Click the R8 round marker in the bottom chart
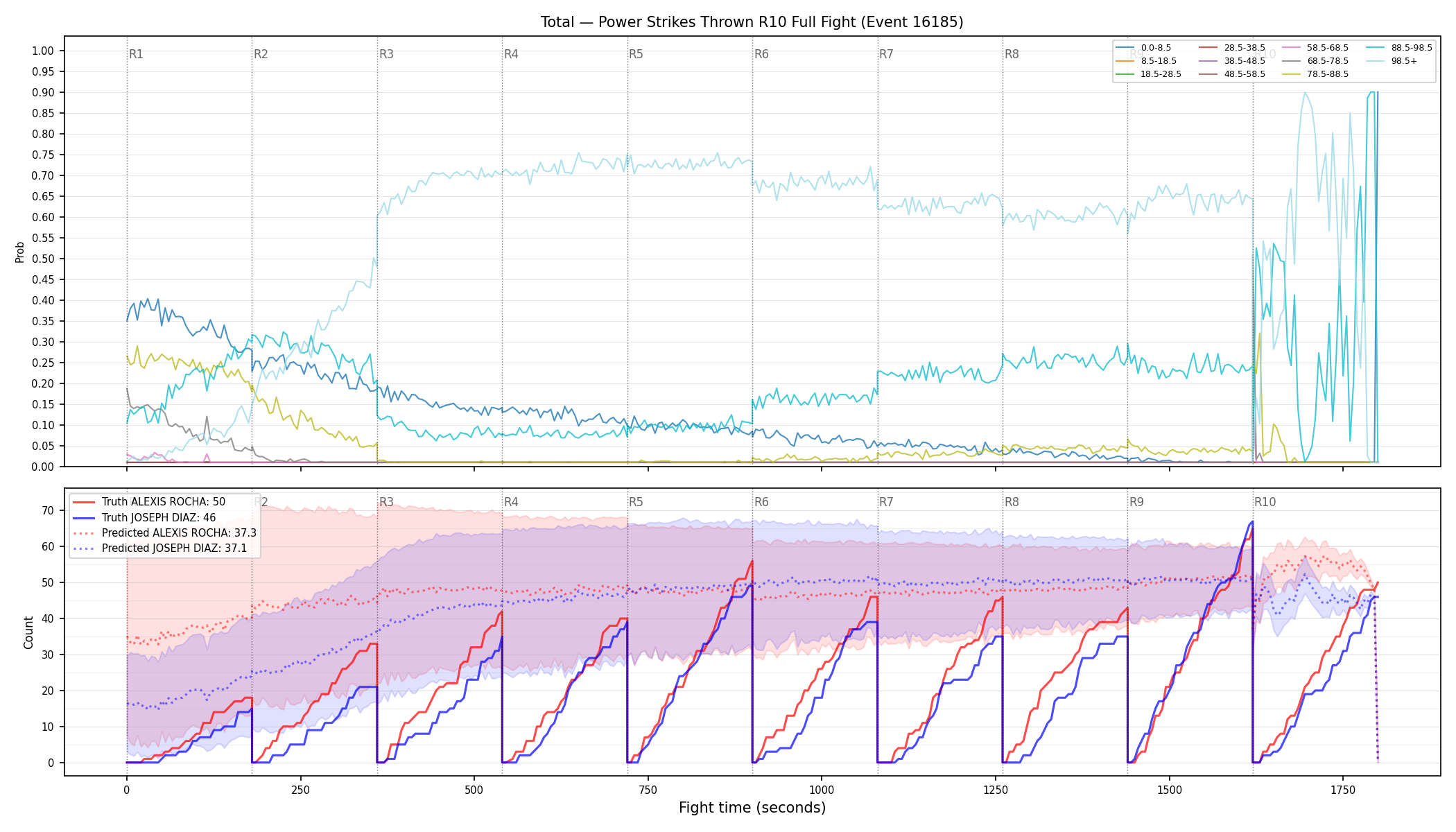The height and width of the screenshot is (832, 1456). [1012, 502]
